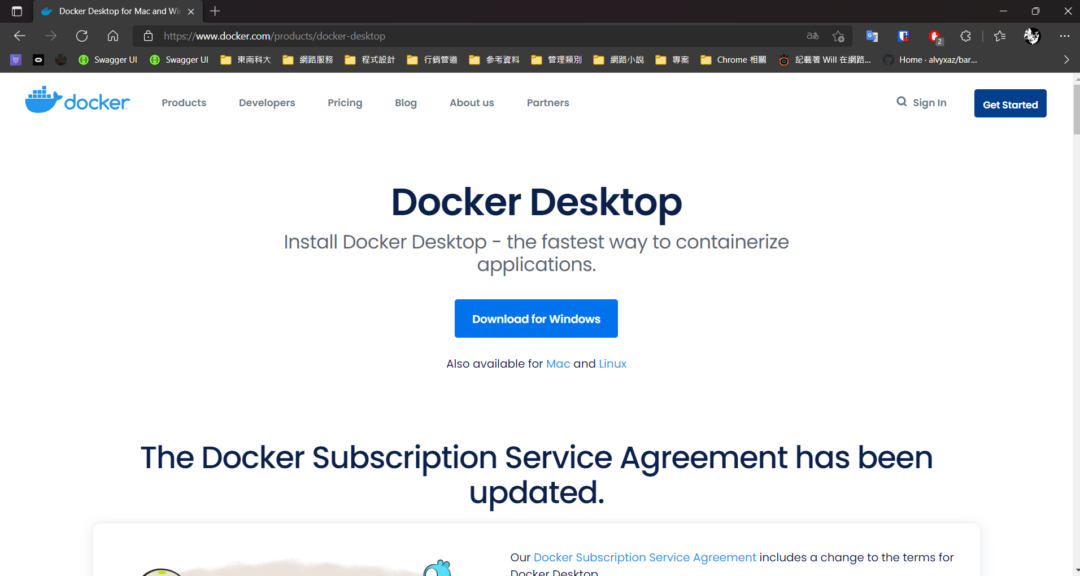This screenshot has width=1080, height=576.
Task: Open the Favorites list panel
Action: pyautogui.click(x=1000, y=36)
